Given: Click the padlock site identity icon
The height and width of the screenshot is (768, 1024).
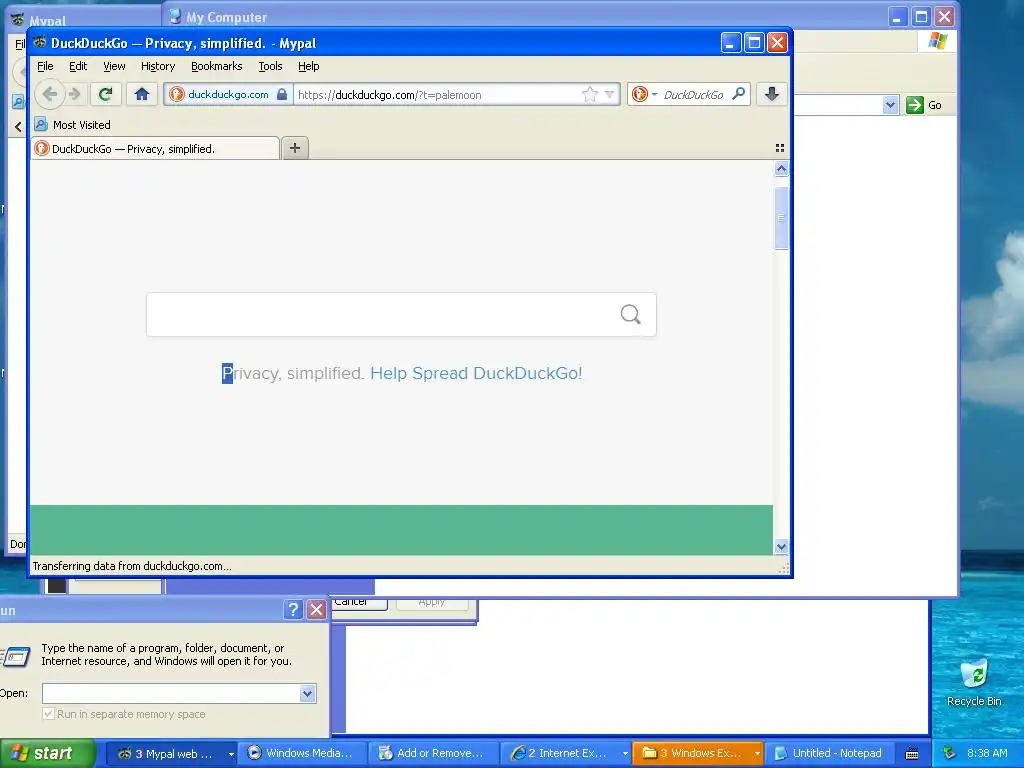Looking at the screenshot, I should click(281, 94).
